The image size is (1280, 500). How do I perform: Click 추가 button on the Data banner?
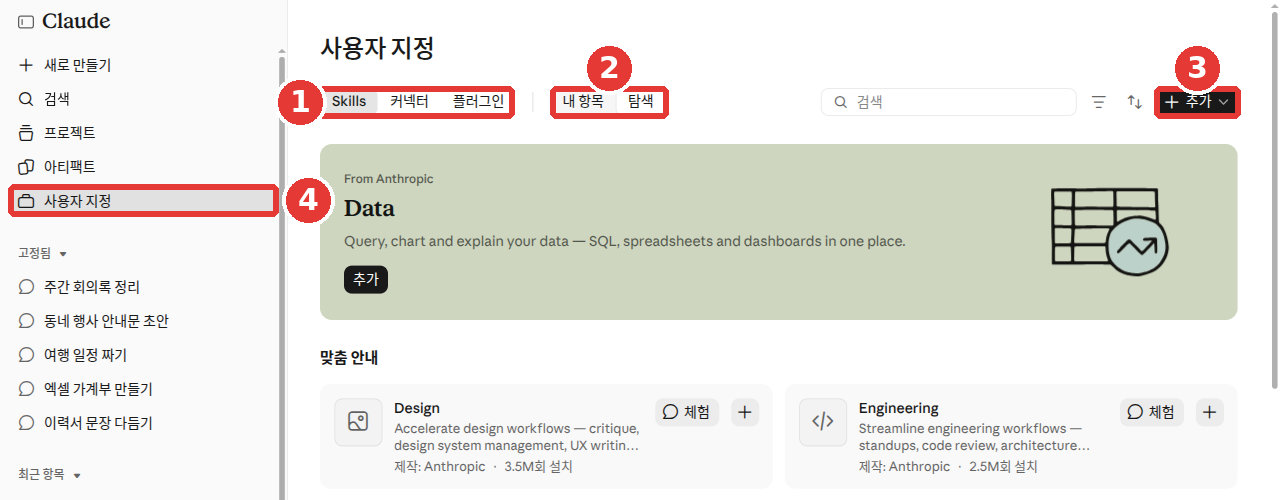(x=366, y=280)
